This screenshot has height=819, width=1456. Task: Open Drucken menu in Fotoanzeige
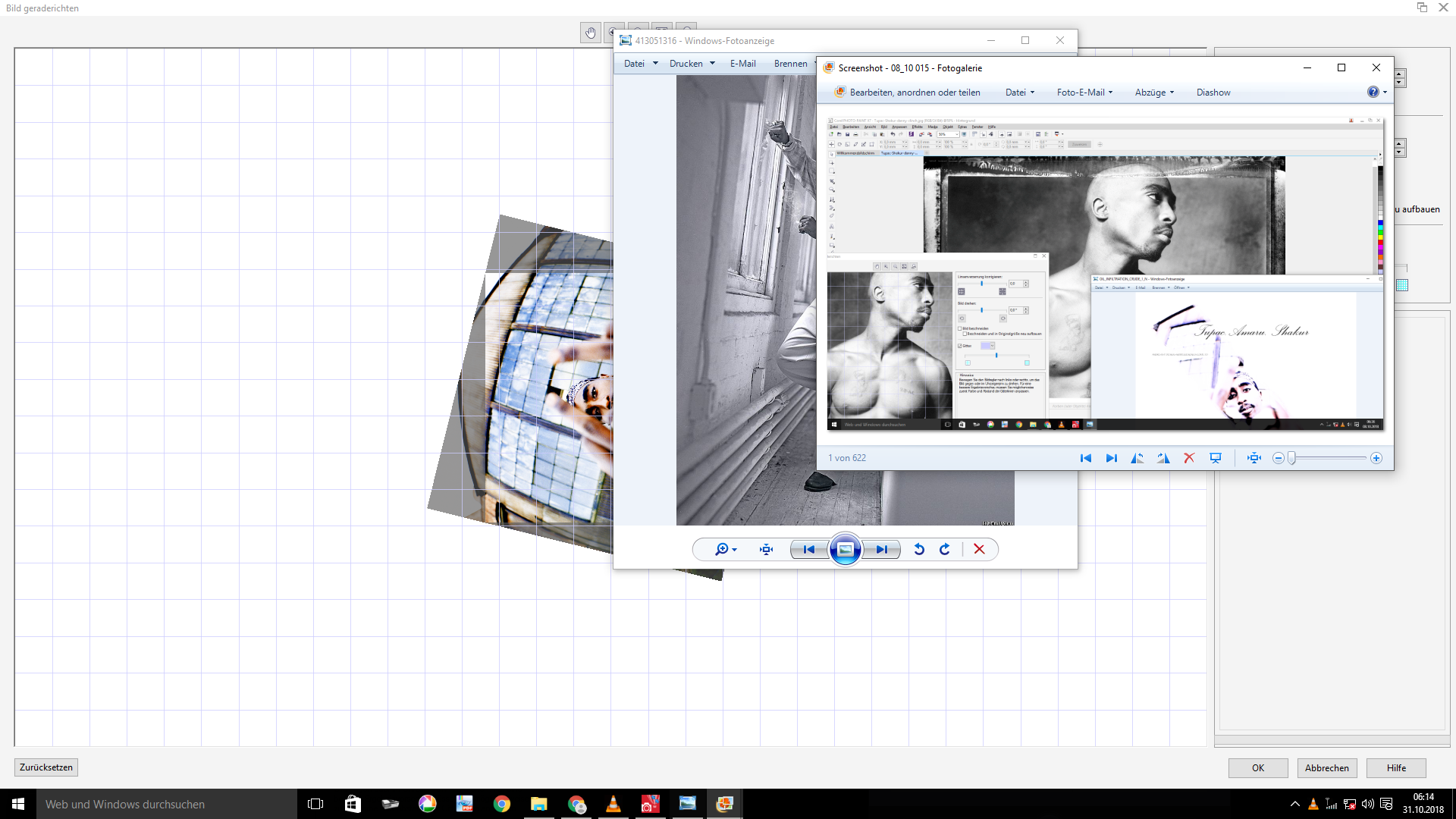point(692,64)
